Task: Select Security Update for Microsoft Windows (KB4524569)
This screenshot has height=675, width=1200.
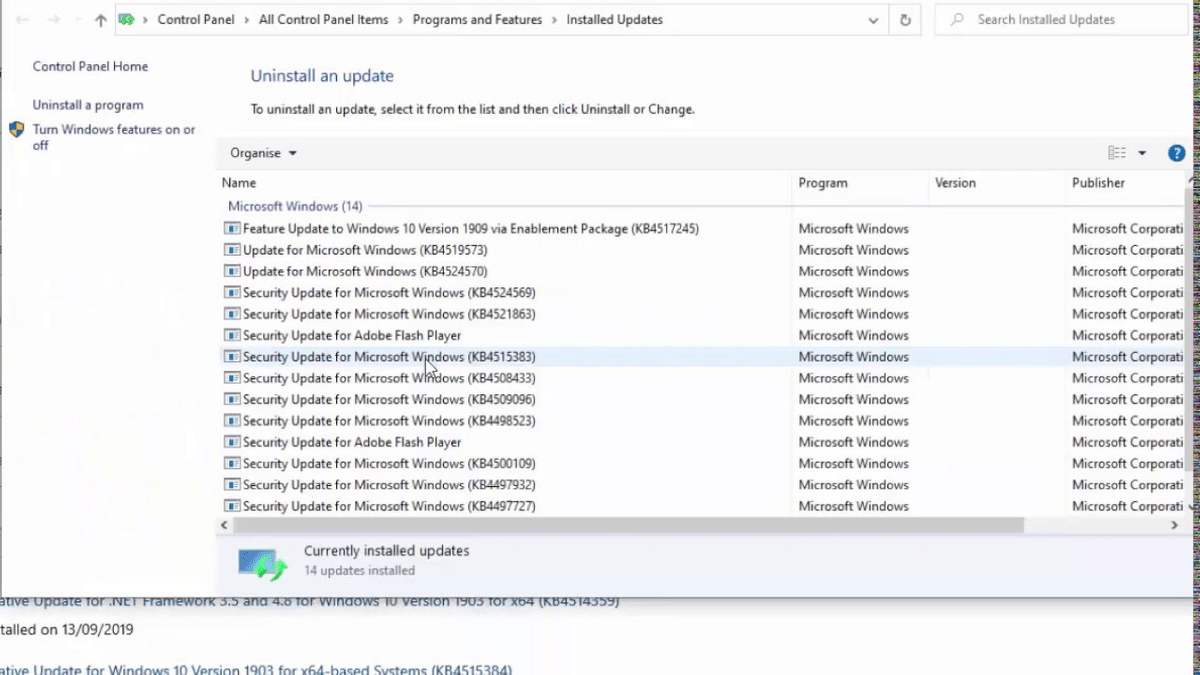Action: tap(389, 293)
